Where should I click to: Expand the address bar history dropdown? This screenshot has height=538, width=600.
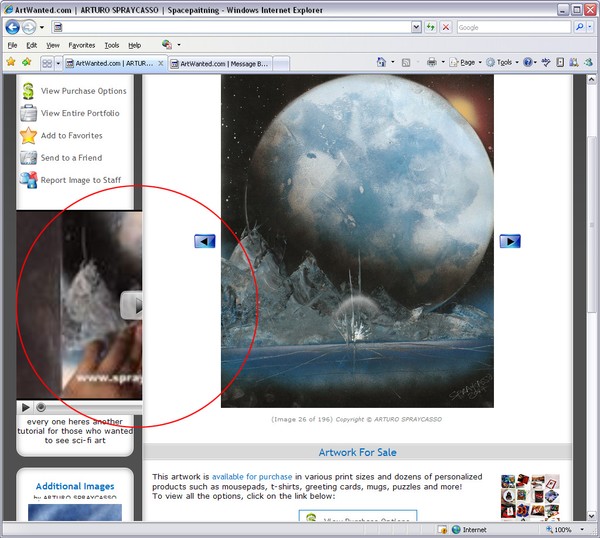click(416, 27)
